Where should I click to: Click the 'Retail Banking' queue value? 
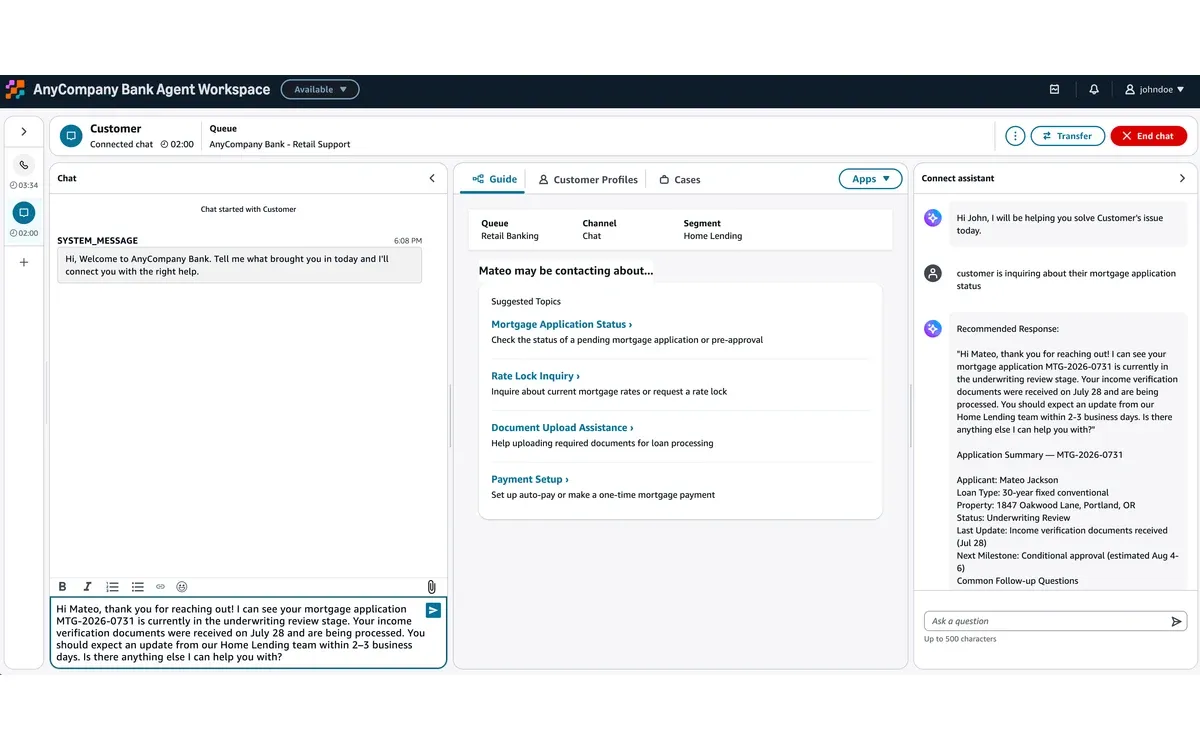pos(510,236)
